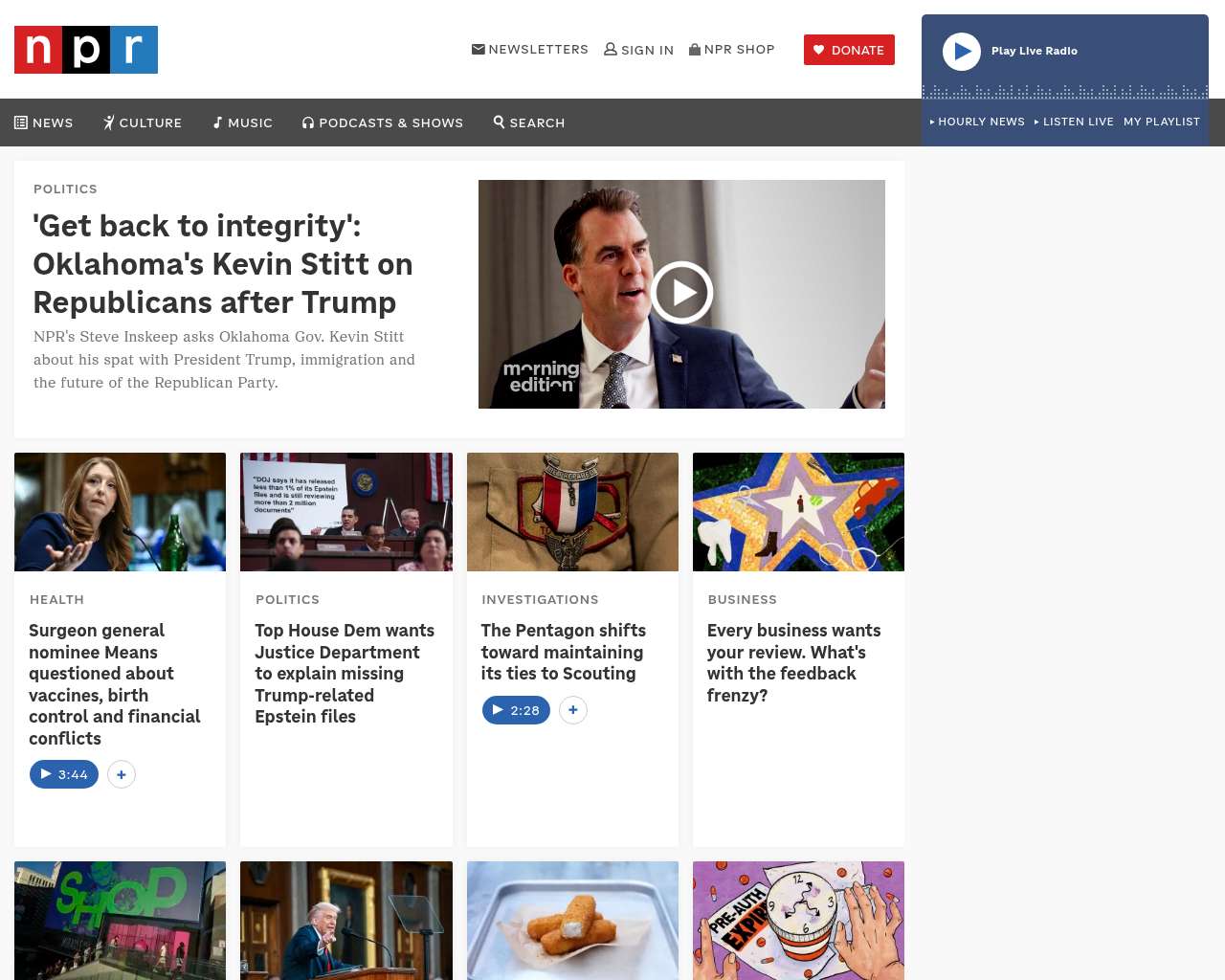Play the Kevin Stitt video
The image size is (1225, 980).
coord(681,293)
